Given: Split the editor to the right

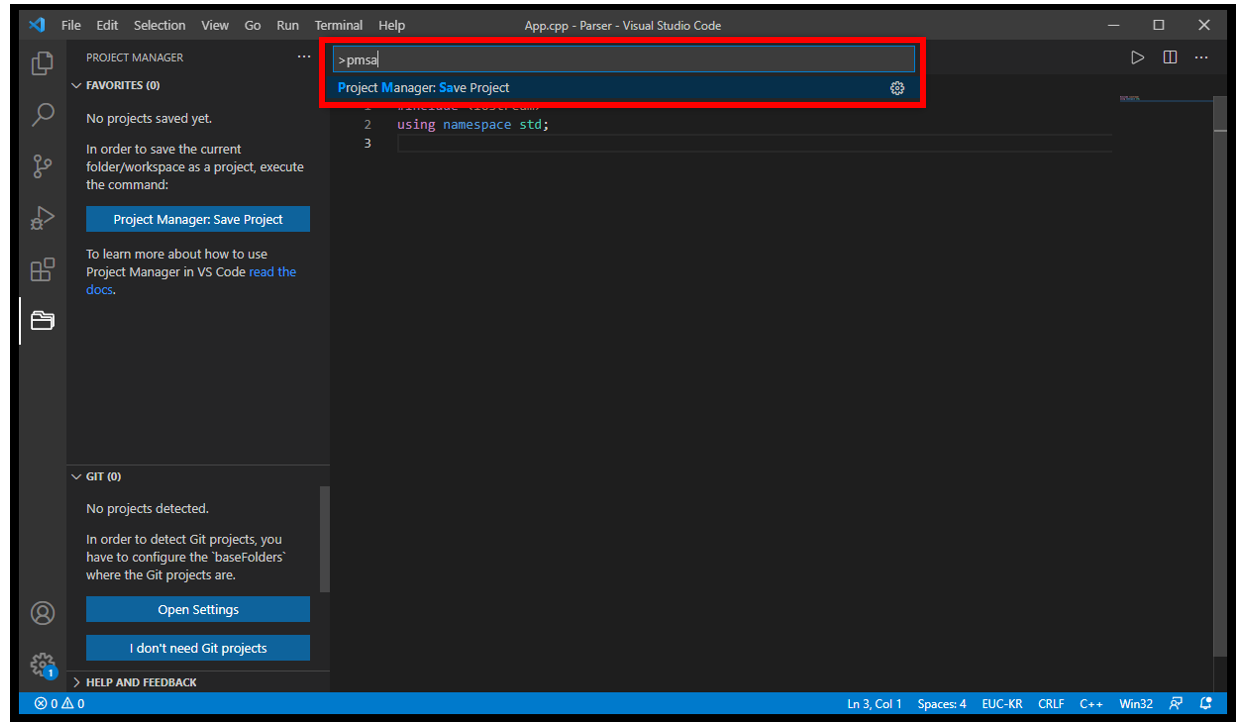Looking at the screenshot, I should coord(1169,57).
